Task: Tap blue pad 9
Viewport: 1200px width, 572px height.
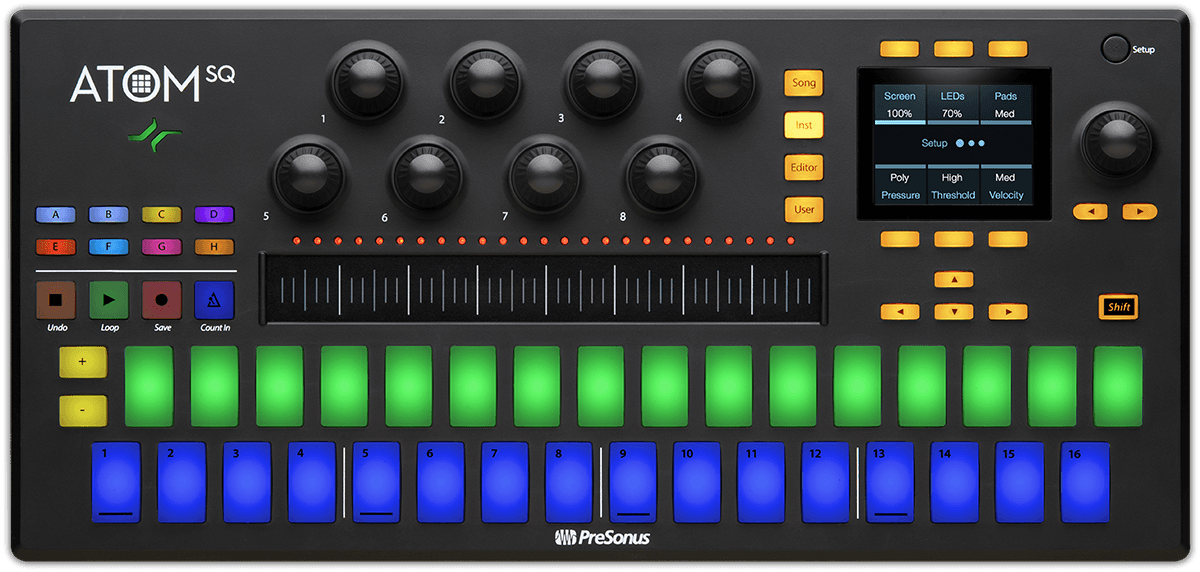Action: 633,482
